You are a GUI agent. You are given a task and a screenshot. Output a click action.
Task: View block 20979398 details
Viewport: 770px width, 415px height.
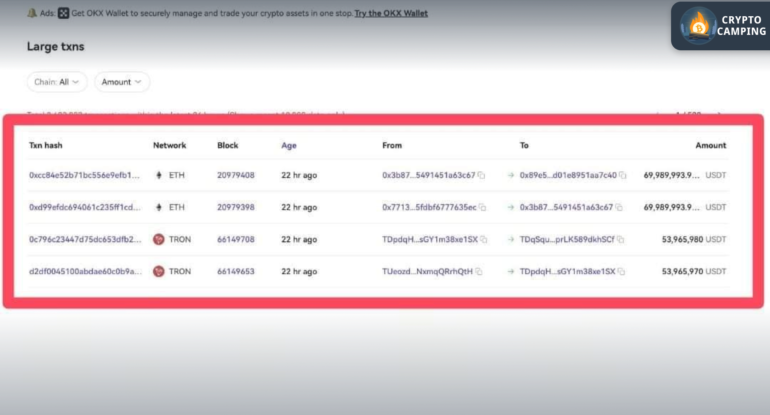coord(235,208)
